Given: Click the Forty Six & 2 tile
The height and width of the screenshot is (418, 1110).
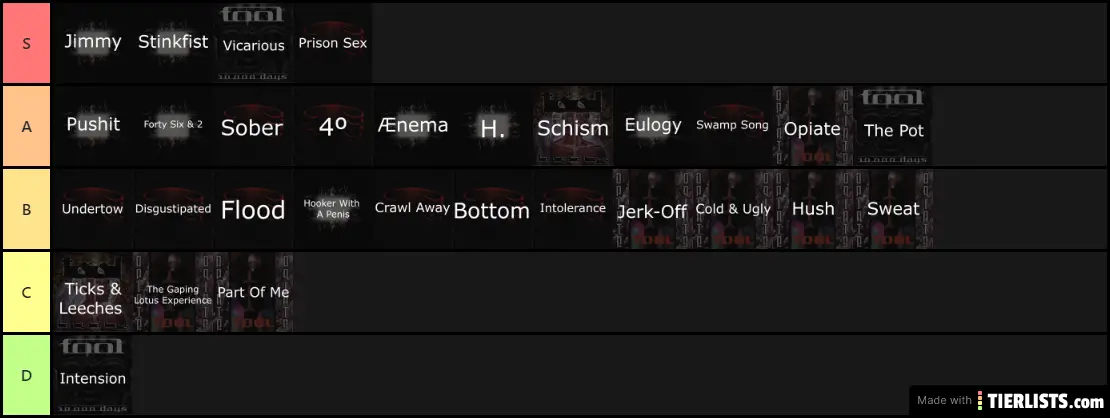Looking at the screenshot, I should coord(173,126).
